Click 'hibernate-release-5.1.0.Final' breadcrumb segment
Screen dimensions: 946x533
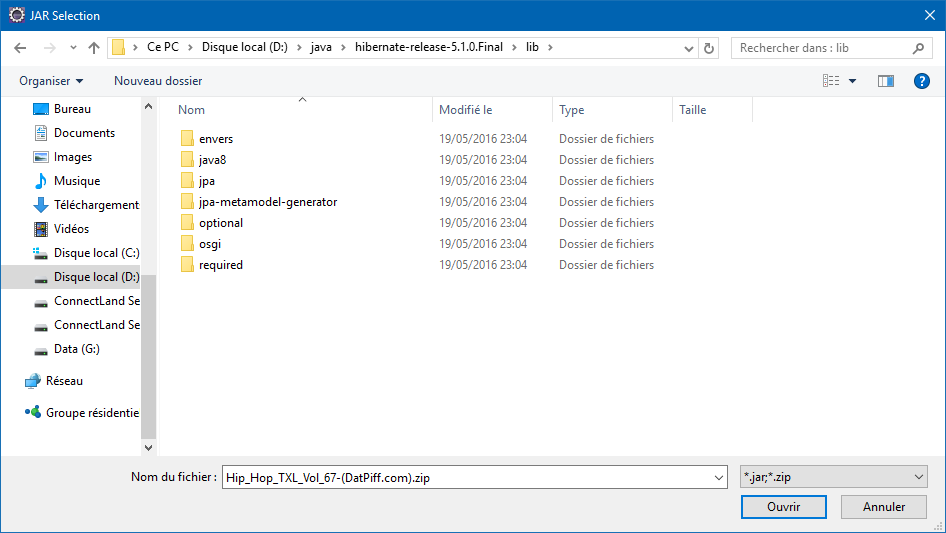click(428, 47)
